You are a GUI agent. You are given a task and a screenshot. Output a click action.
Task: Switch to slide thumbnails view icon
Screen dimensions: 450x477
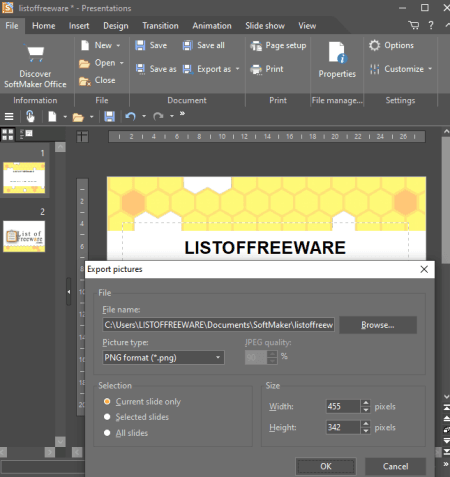pyautogui.click(x=8, y=134)
